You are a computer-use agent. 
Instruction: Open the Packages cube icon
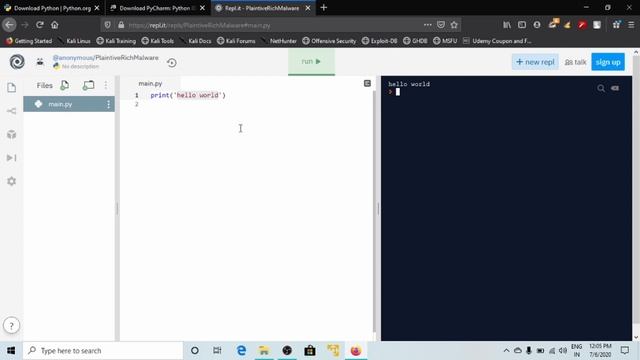pyautogui.click(x=11, y=134)
